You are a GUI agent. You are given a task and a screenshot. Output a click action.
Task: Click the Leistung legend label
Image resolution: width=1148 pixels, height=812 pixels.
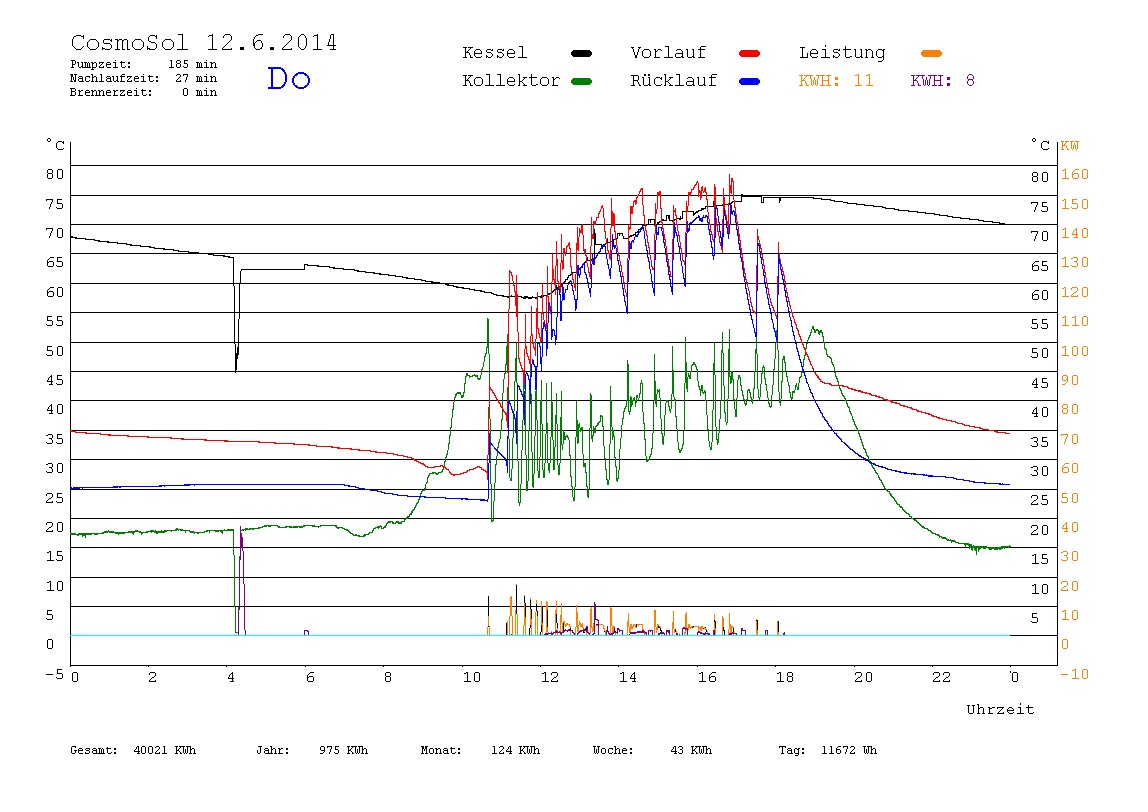point(842,53)
